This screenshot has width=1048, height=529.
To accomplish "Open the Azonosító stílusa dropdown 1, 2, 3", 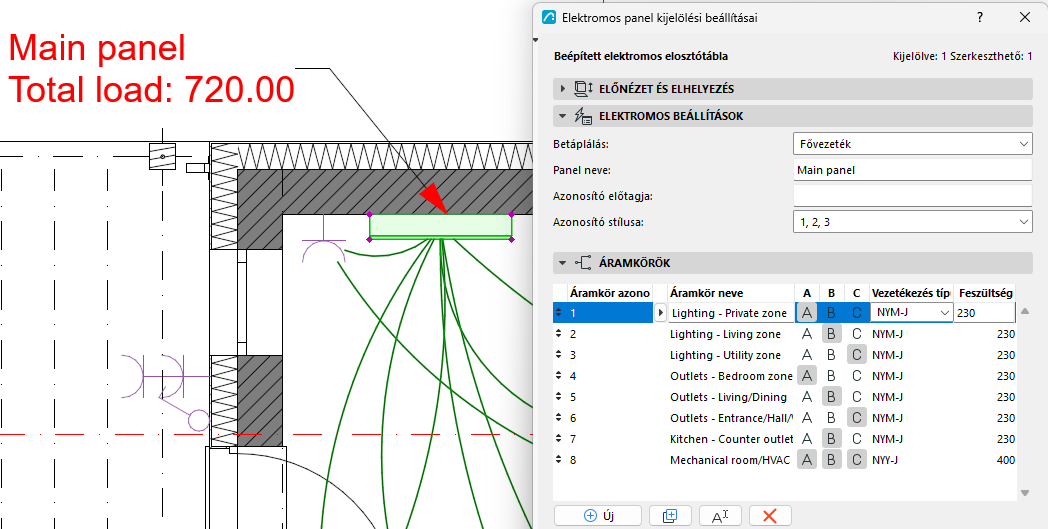I will [913, 222].
